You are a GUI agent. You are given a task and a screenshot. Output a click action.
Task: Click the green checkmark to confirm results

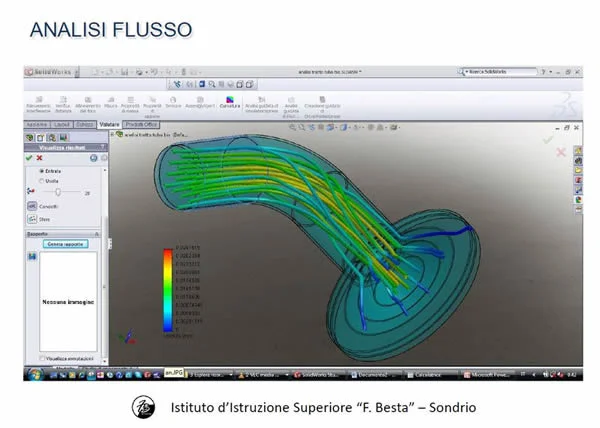[x=29, y=158]
